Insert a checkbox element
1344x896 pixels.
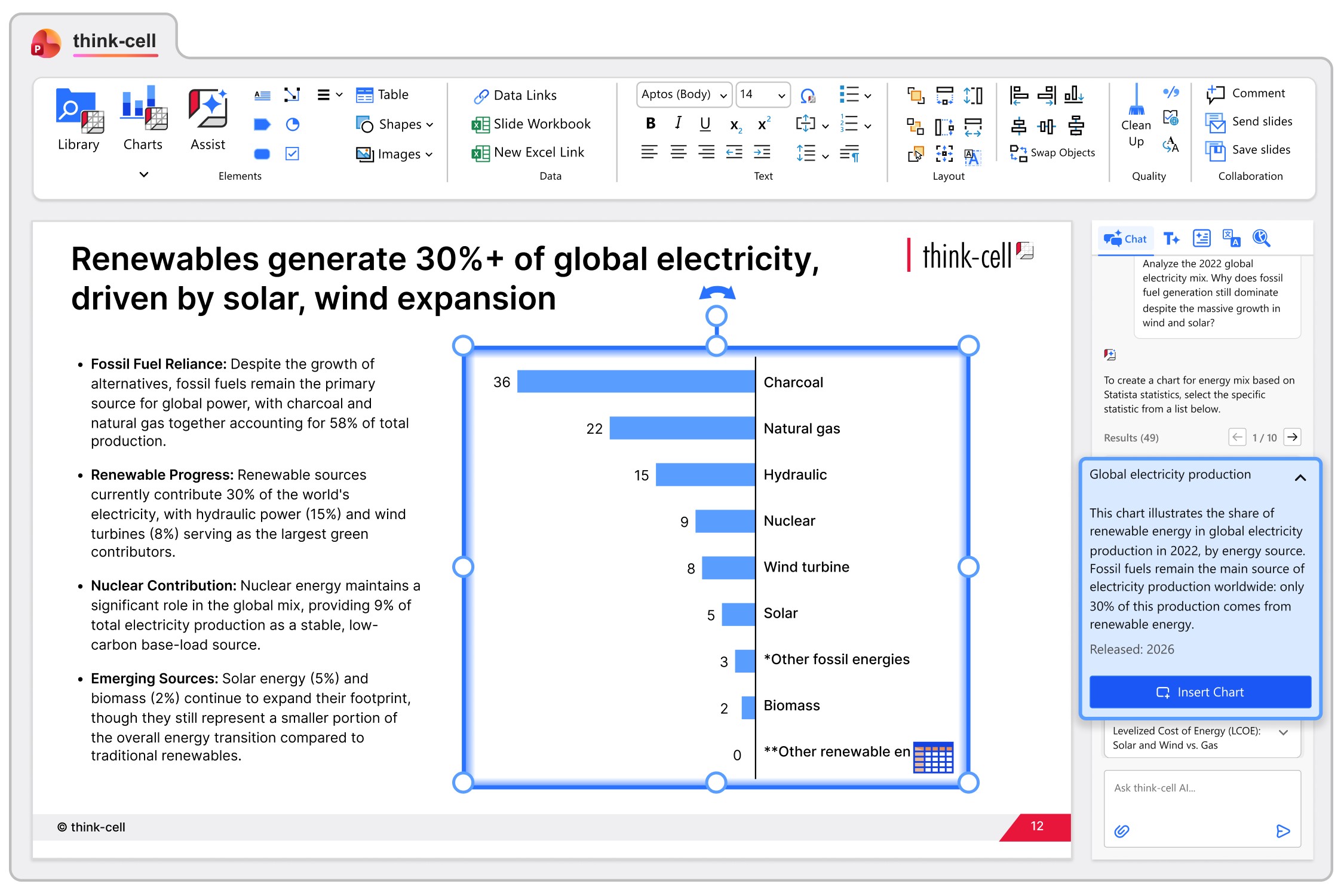coord(292,154)
